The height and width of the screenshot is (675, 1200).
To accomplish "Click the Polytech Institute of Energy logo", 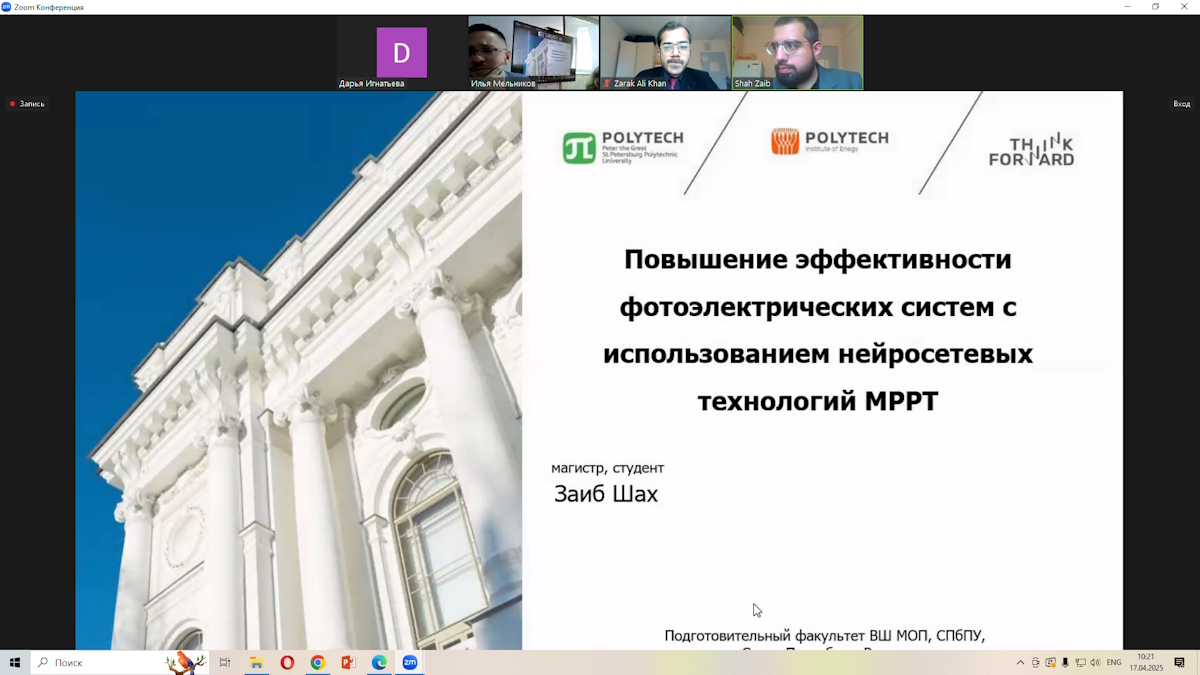I will coord(830,142).
